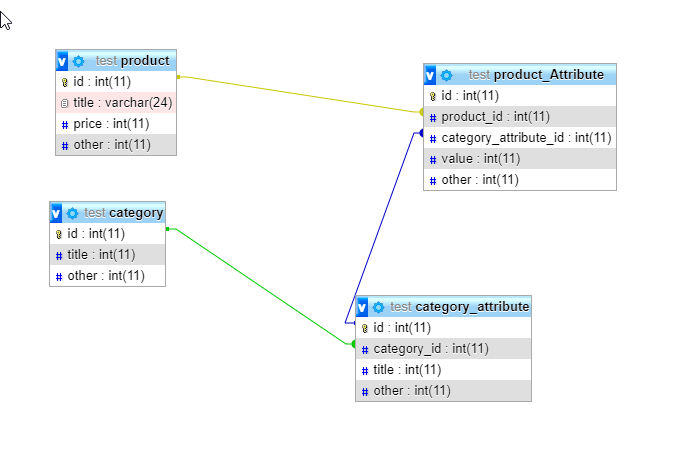This screenshot has height=472, width=677.
Task: Collapse the category table using V toggle
Action: 57,213
